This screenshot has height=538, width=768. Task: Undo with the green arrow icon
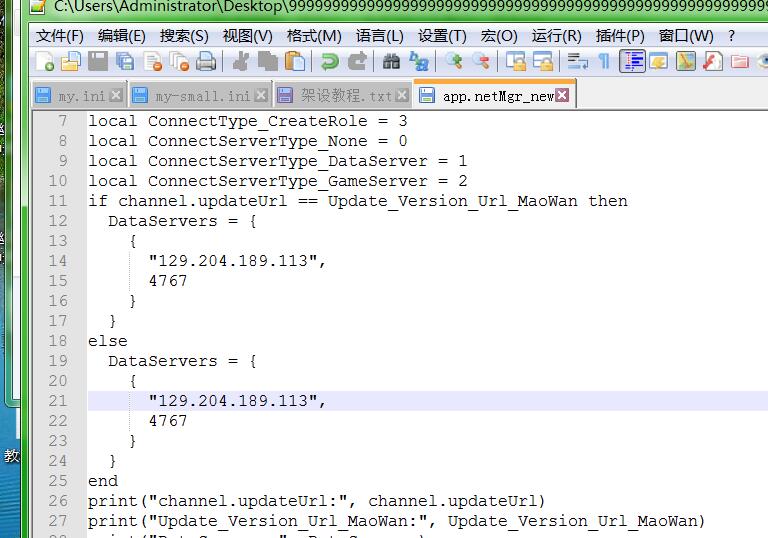330,62
